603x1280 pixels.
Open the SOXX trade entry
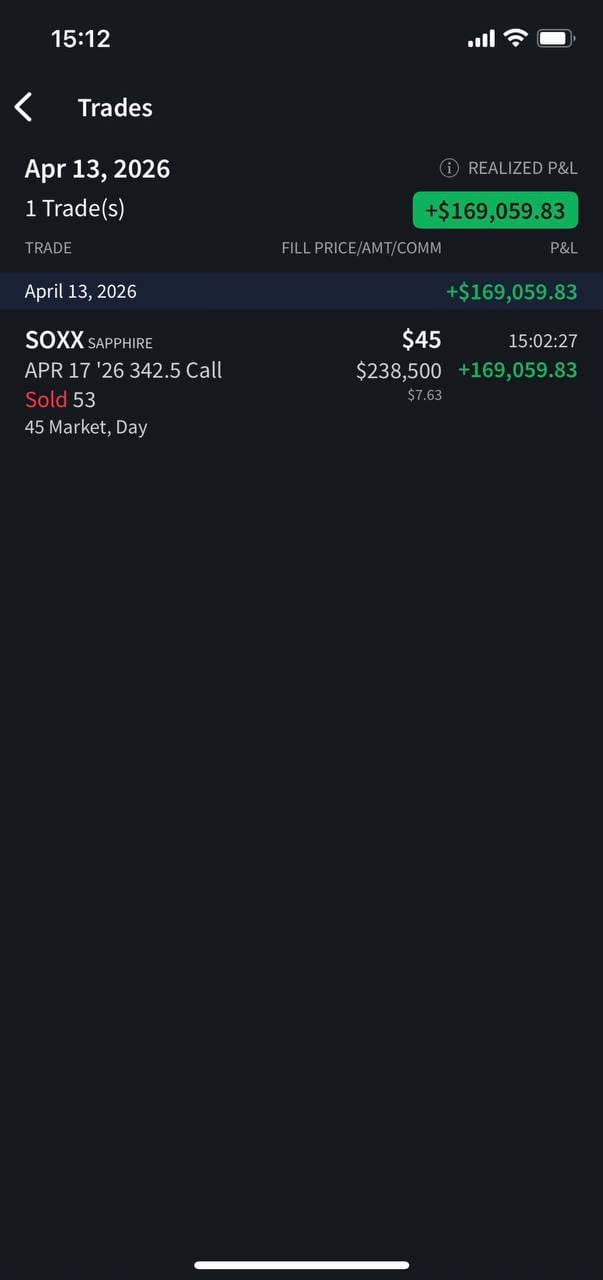coord(54,341)
